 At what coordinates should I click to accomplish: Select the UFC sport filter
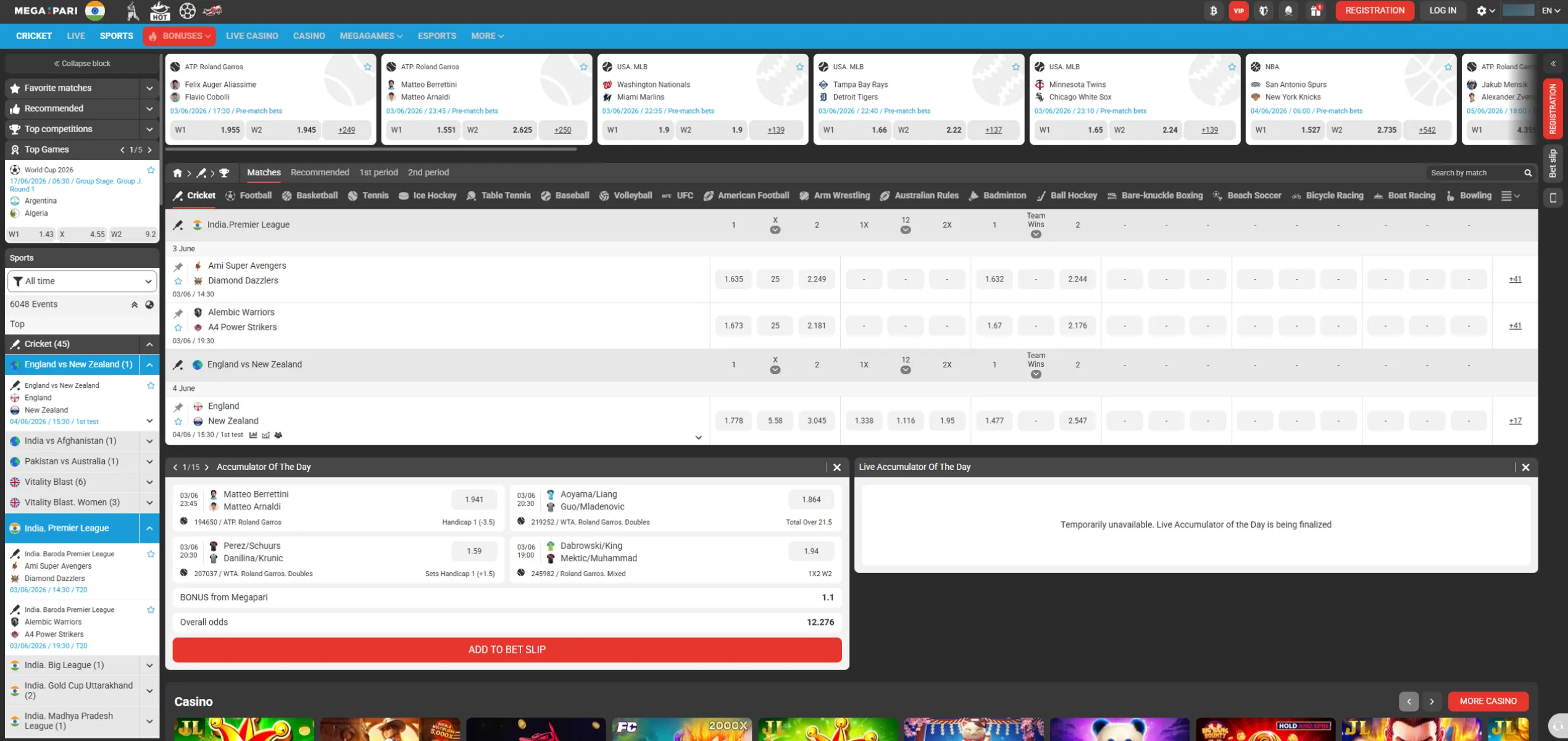pos(677,196)
